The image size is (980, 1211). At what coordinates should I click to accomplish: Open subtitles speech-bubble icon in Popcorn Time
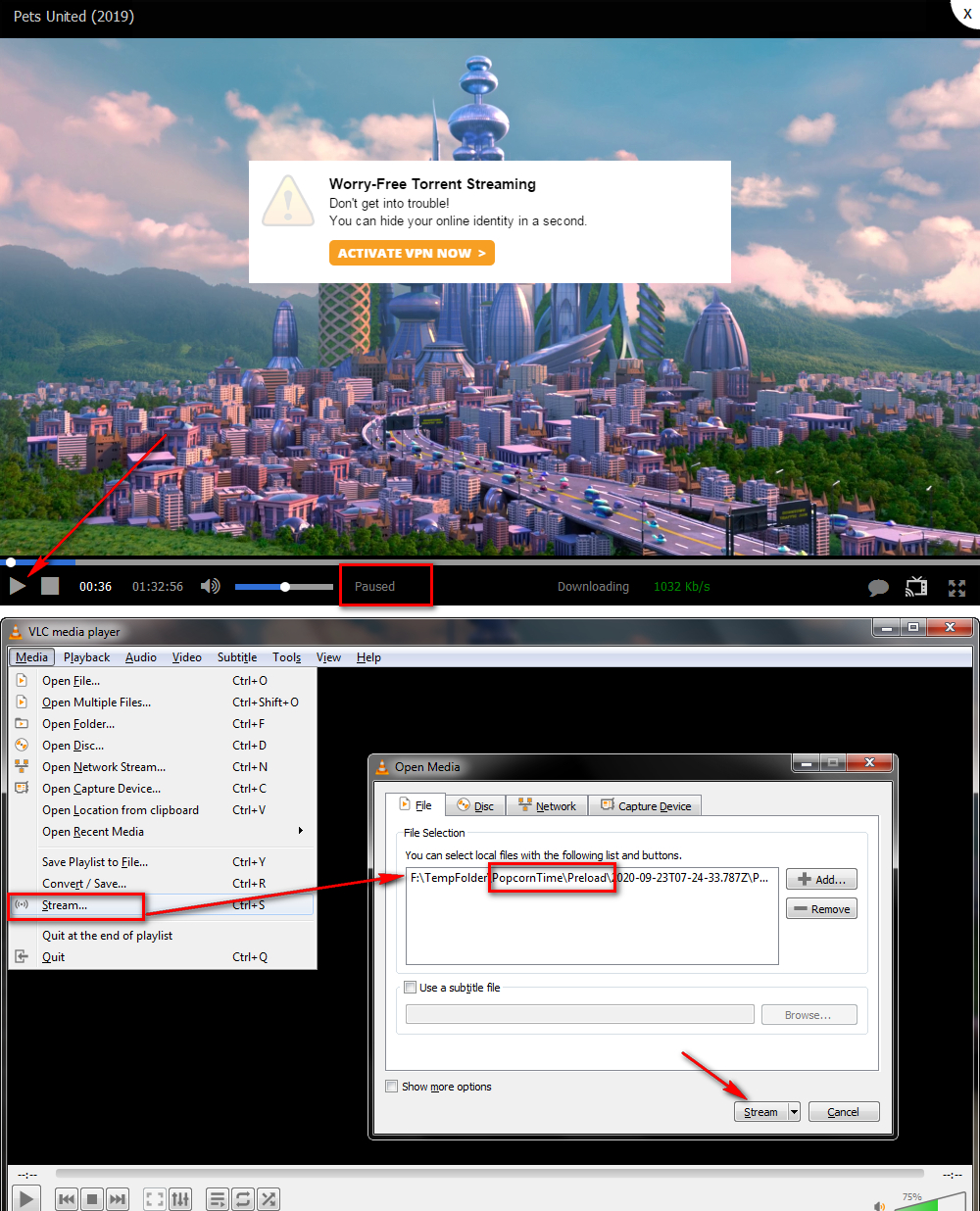click(878, 588)
